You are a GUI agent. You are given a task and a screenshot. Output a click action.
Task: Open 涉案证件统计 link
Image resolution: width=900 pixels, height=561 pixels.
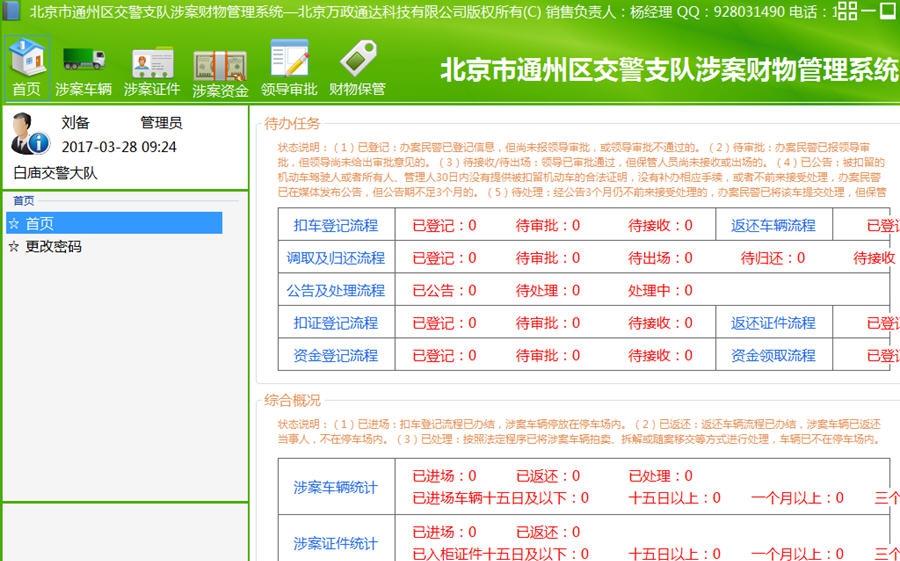point(336,543)
